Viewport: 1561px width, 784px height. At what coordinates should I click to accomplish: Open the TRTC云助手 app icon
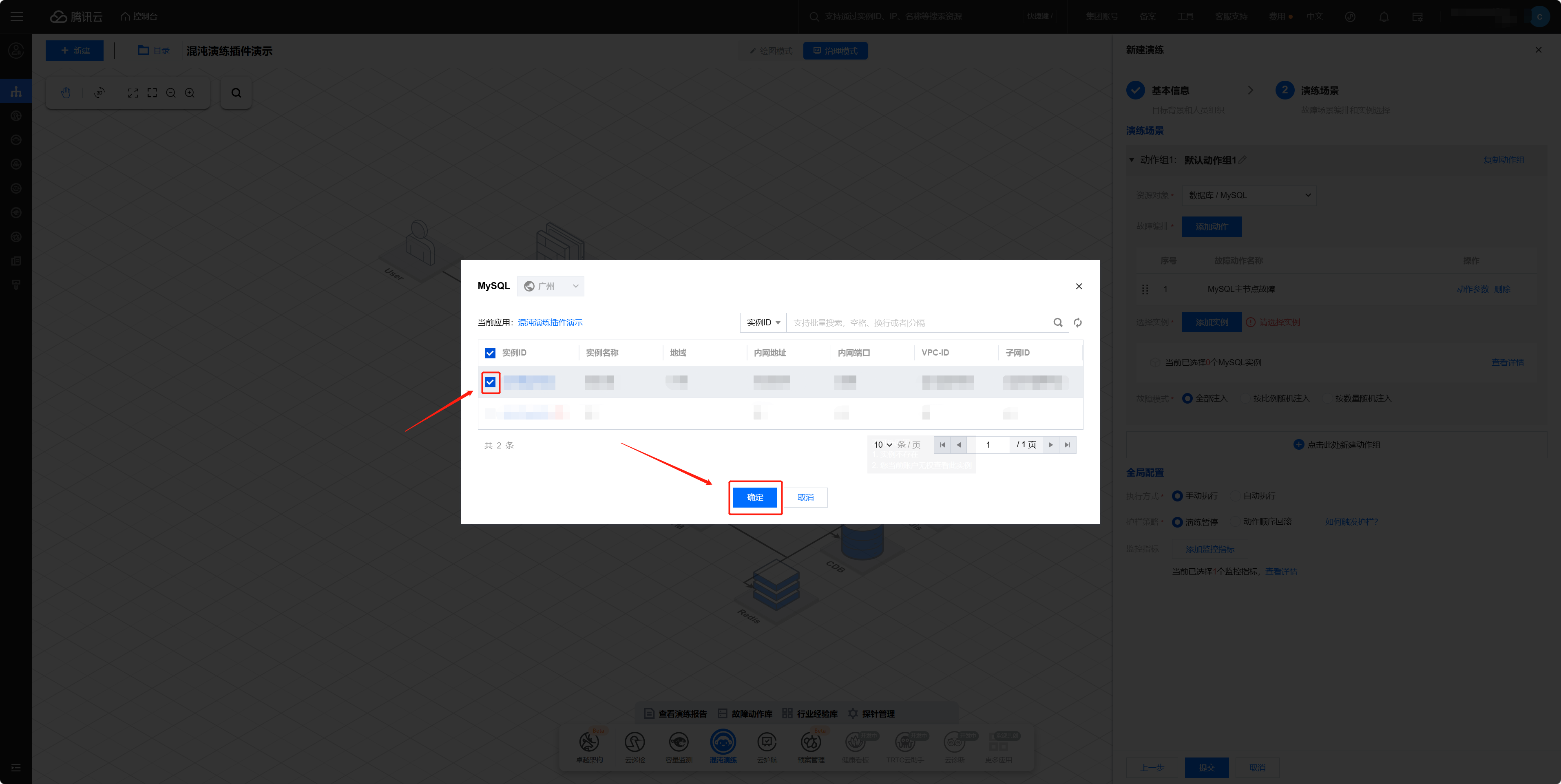pyautogui.click(x=905, y=742)
